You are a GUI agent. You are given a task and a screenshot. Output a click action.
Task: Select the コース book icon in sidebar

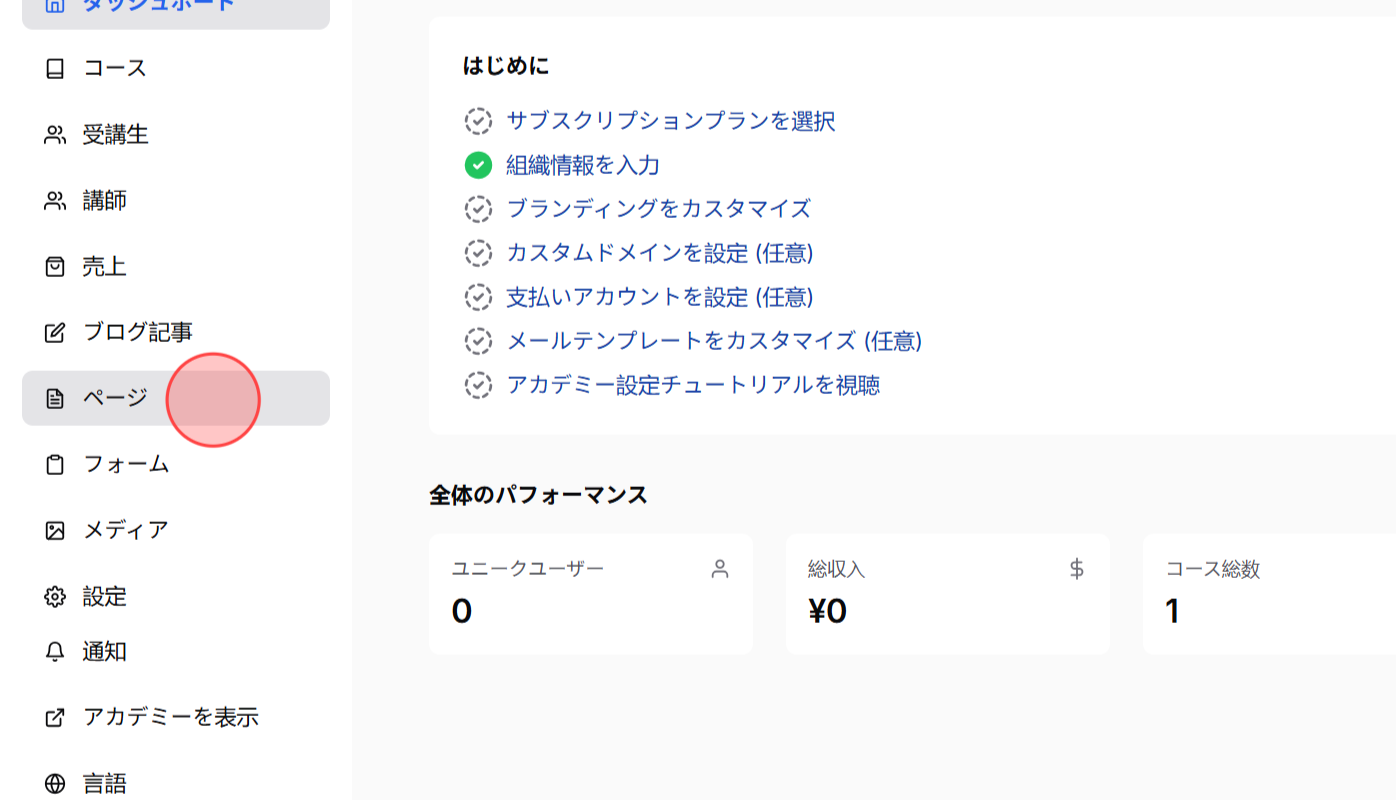[55, 68]
